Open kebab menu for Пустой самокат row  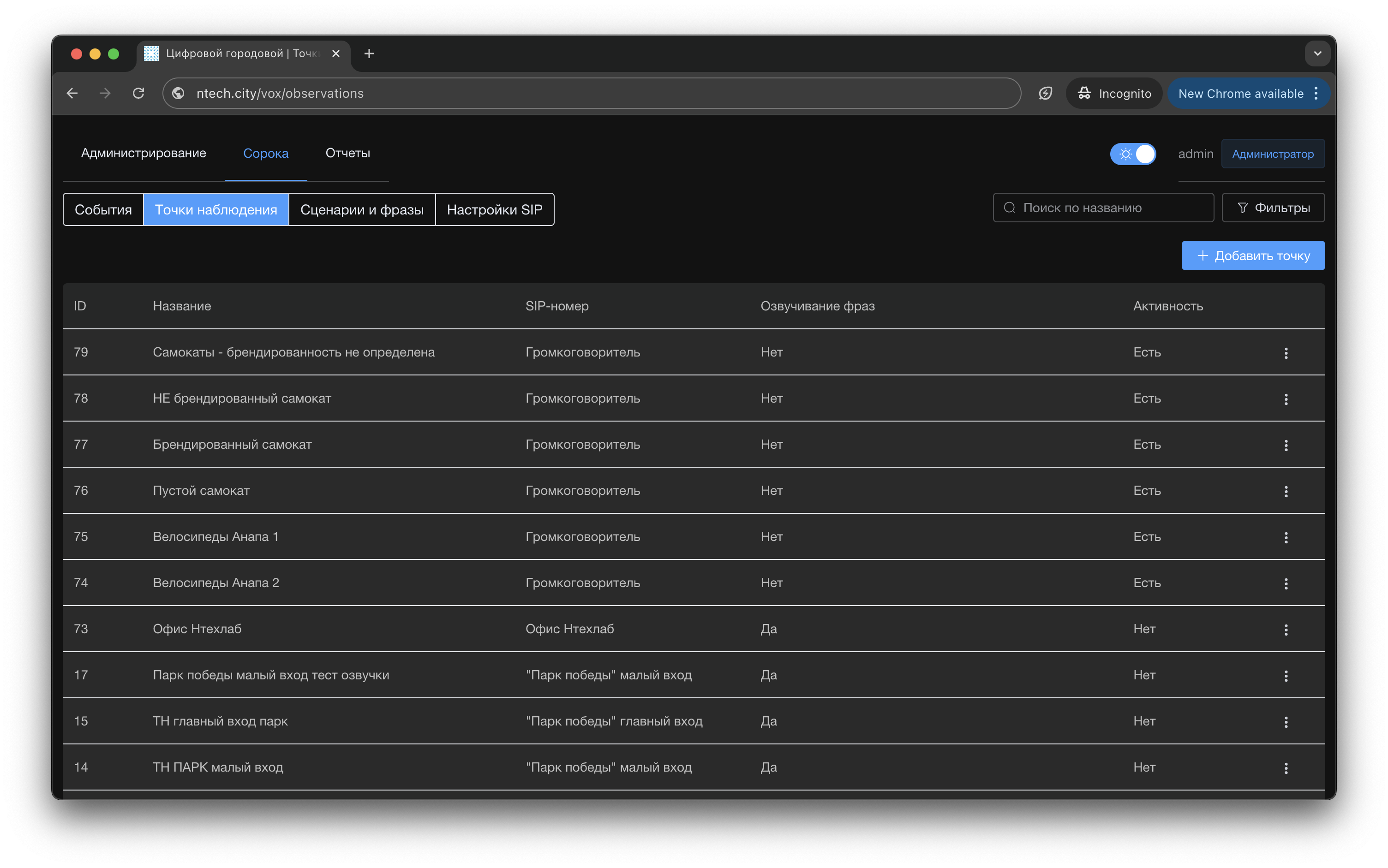pyautogui.click(x=1286, y=491)
